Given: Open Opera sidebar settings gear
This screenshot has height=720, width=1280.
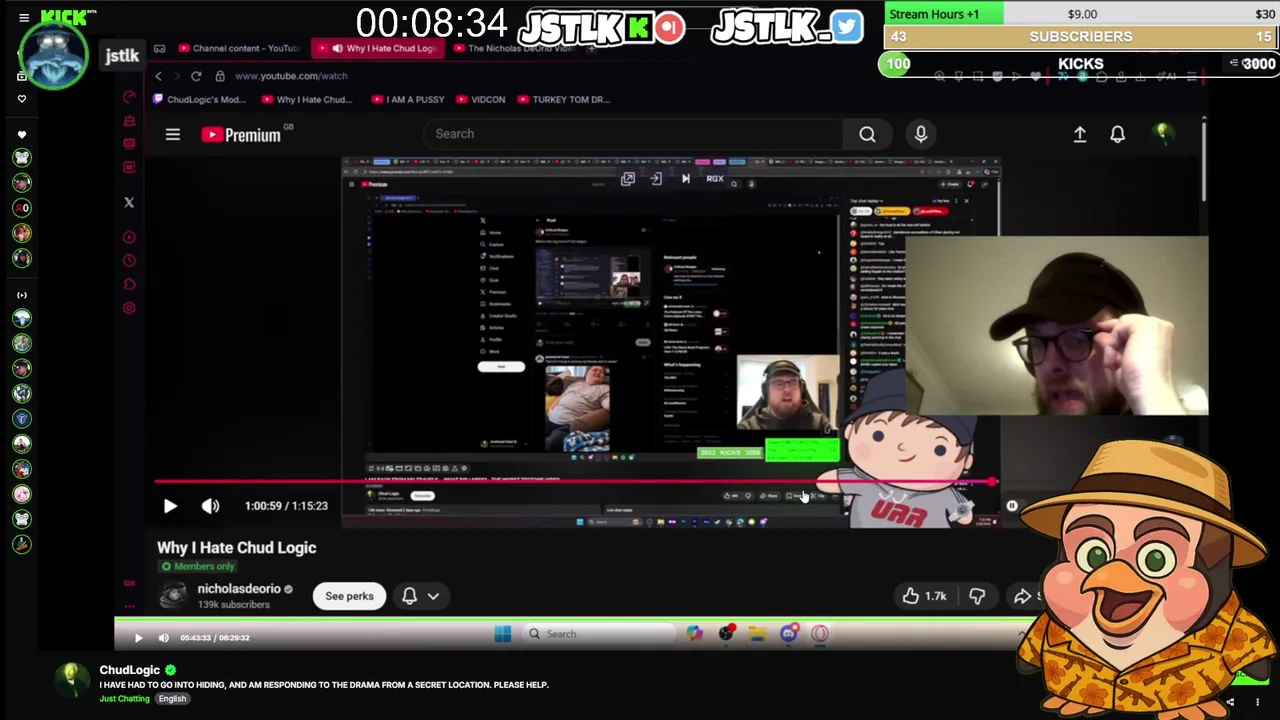Looking at the screenshot, I should point(129,308).
